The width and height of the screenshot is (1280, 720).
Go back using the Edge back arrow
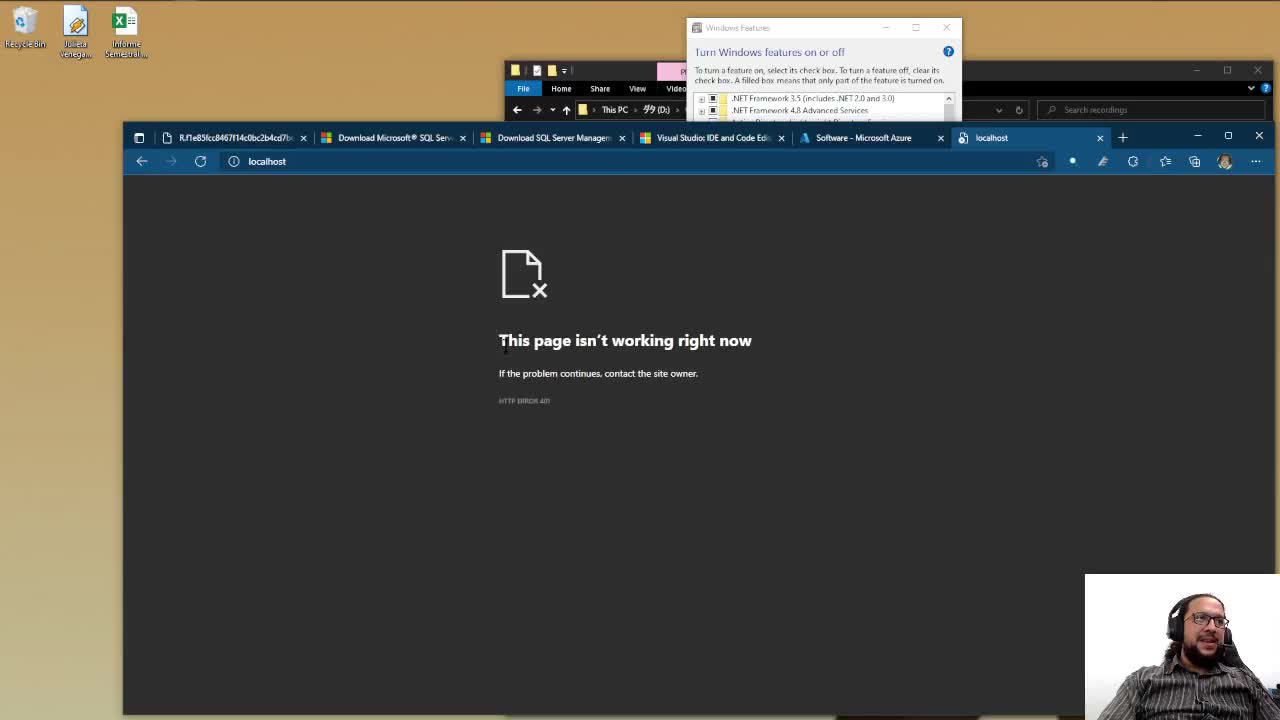pyautogui.click(x=142, y=161)
